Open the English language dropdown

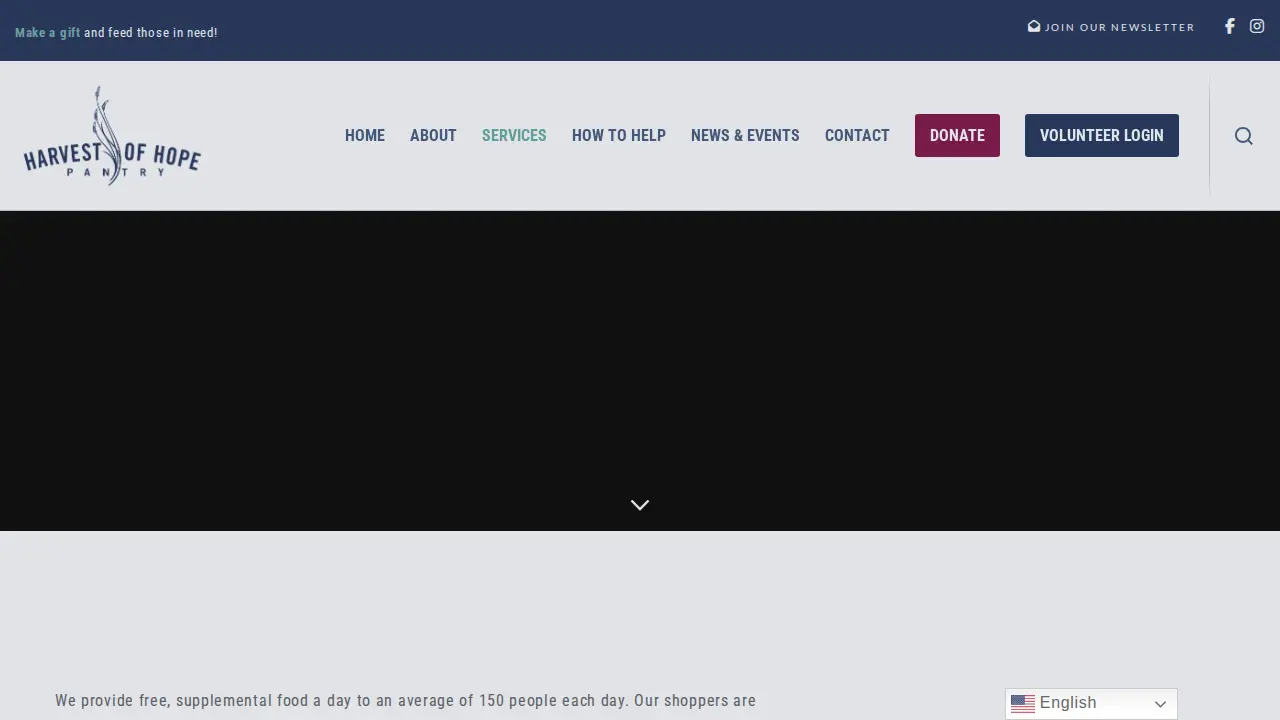coord(1091,704)
